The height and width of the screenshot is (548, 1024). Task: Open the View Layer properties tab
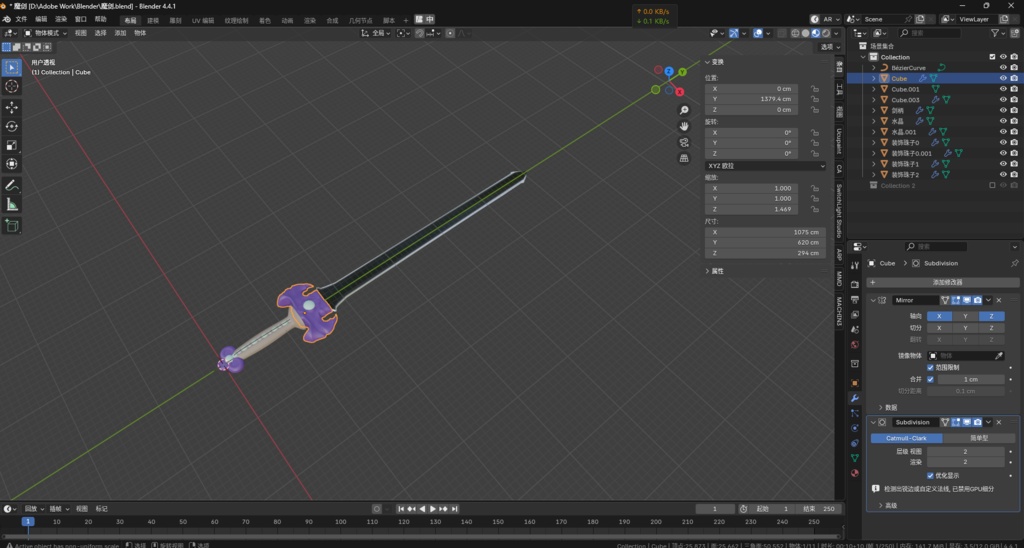[x=855, y=314]
